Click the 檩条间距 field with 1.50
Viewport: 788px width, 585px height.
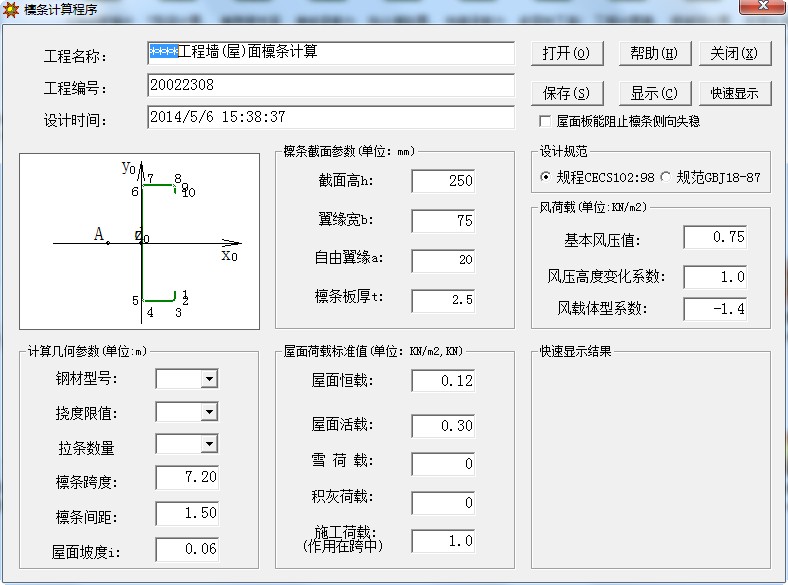coord(187,513)
